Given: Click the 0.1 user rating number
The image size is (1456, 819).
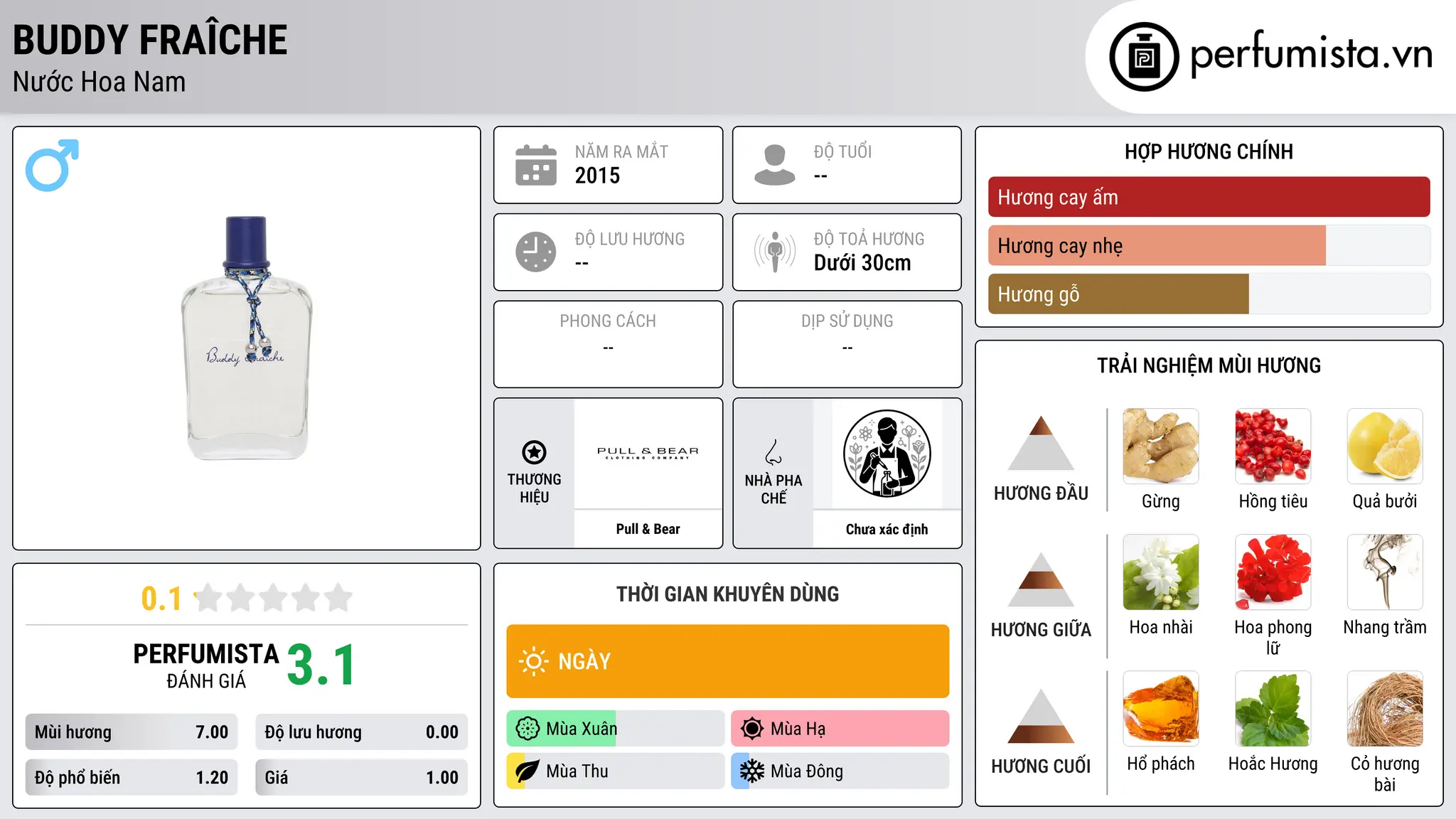Looking at the screenshot, I should (161, 599).
